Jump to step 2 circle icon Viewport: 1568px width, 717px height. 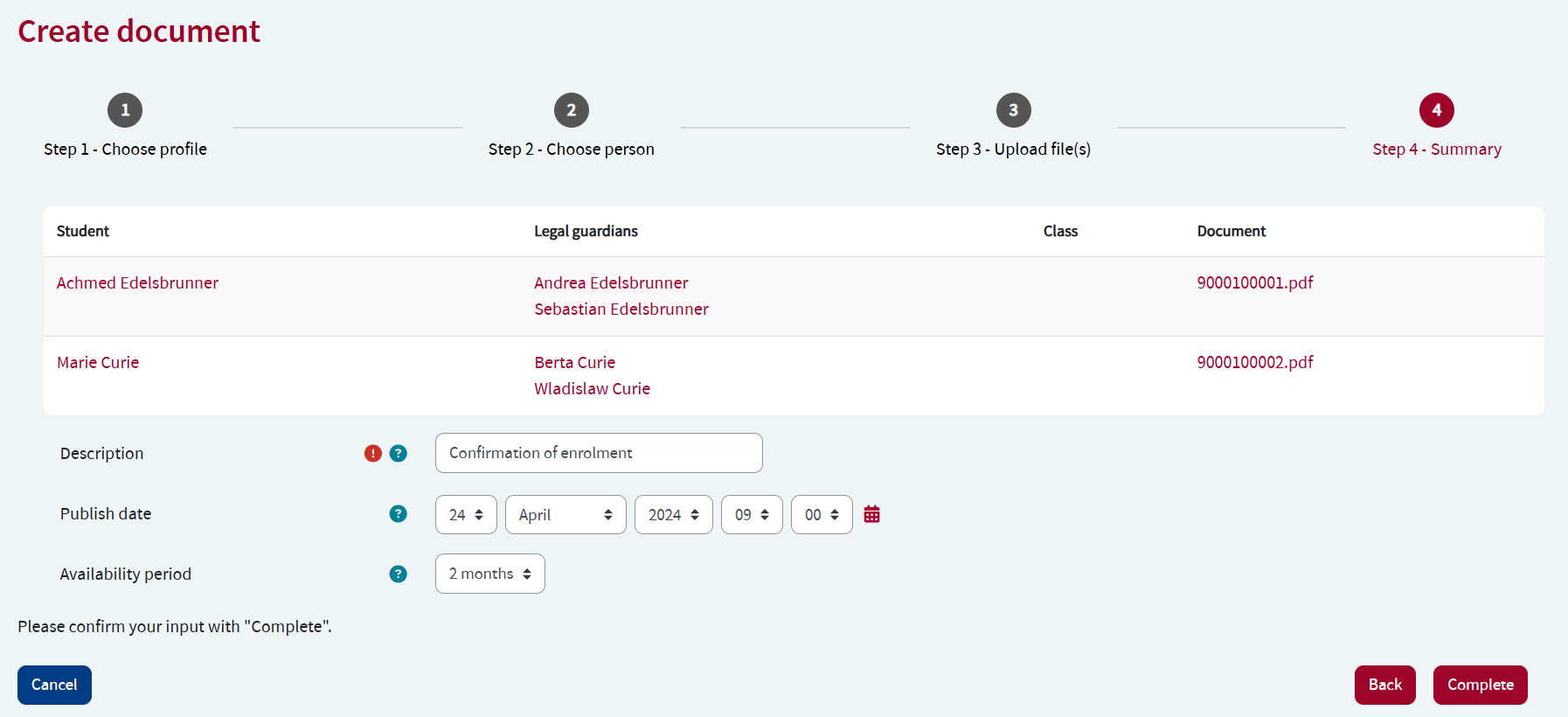(x=572, y=110)
